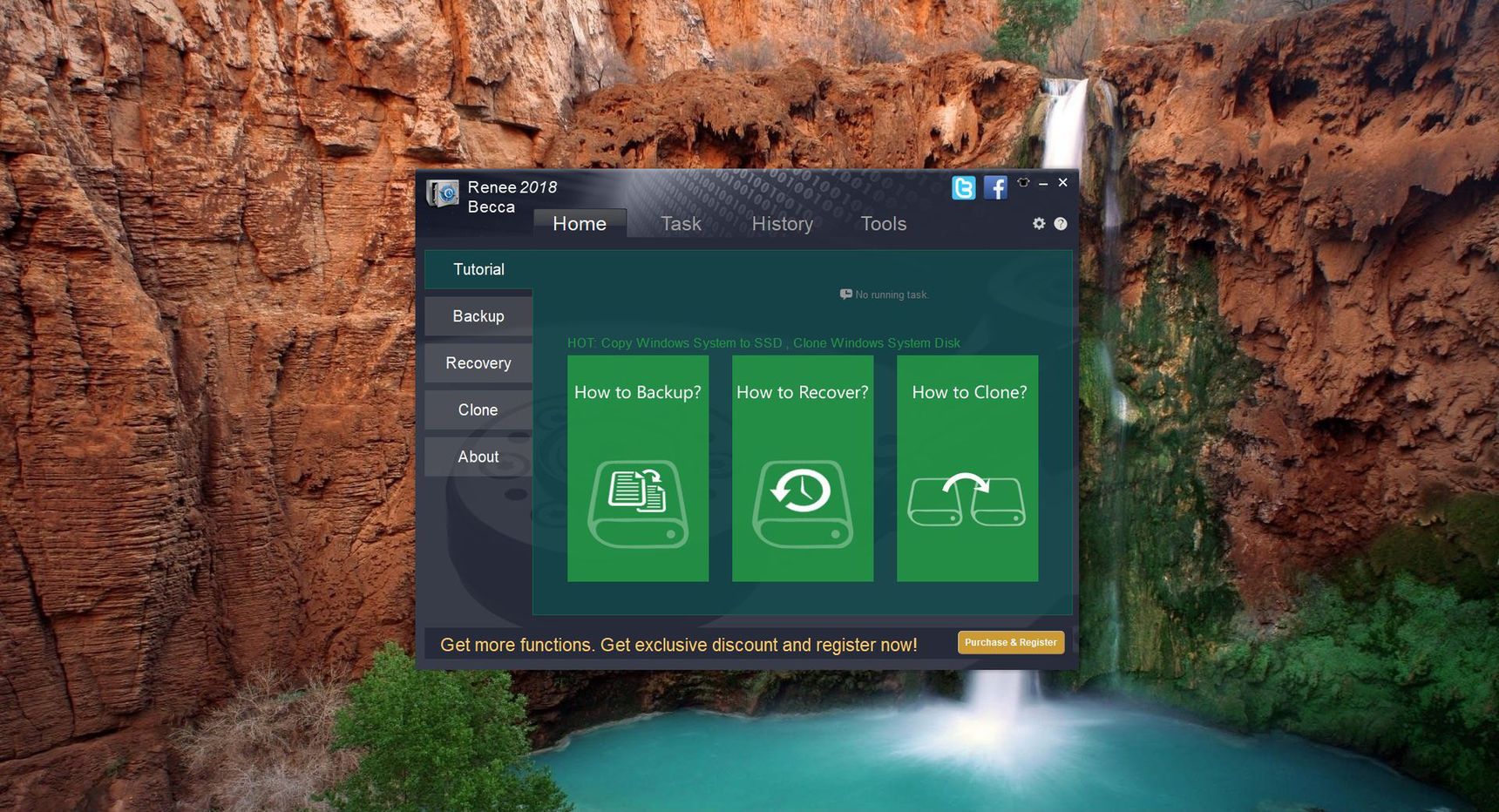Open Renee Becca's Twitter page icon
Image resolution: width=1499 pixels, height=812 pixels.
963,187
